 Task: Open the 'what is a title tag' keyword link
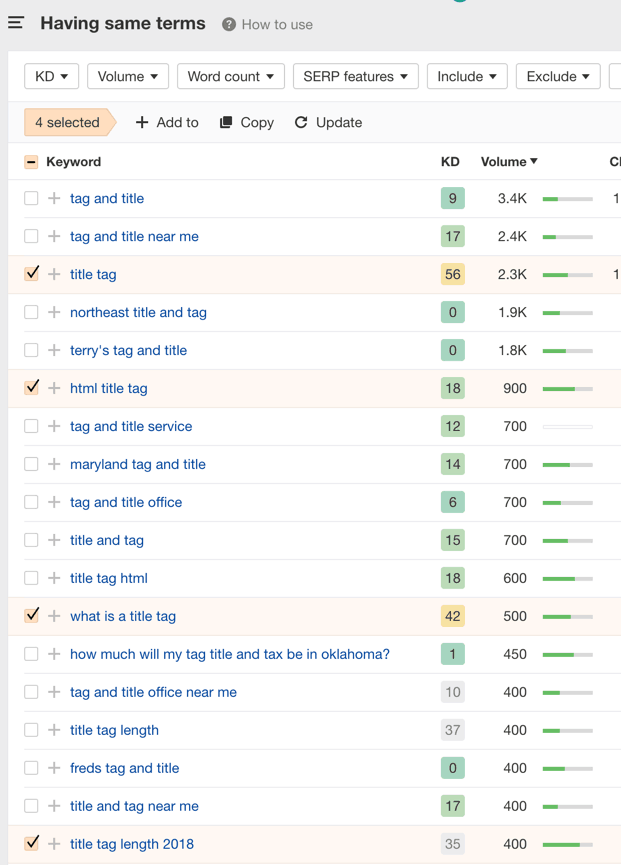(x=123, y=616)
